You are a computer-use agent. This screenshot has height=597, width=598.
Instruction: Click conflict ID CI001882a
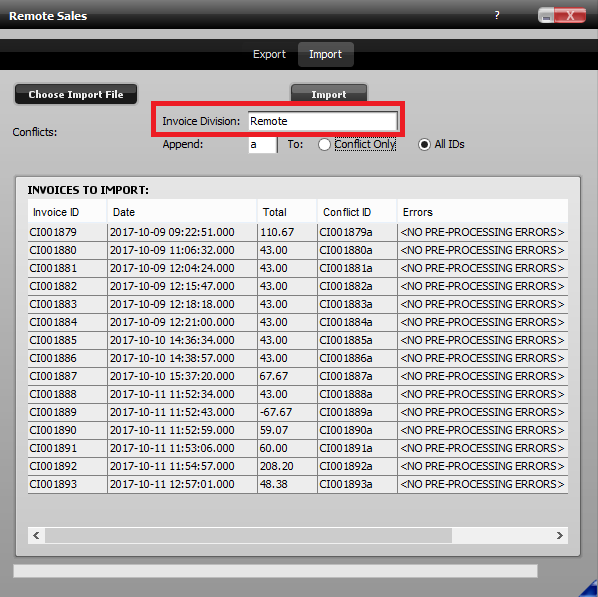[x=346, y=286]
